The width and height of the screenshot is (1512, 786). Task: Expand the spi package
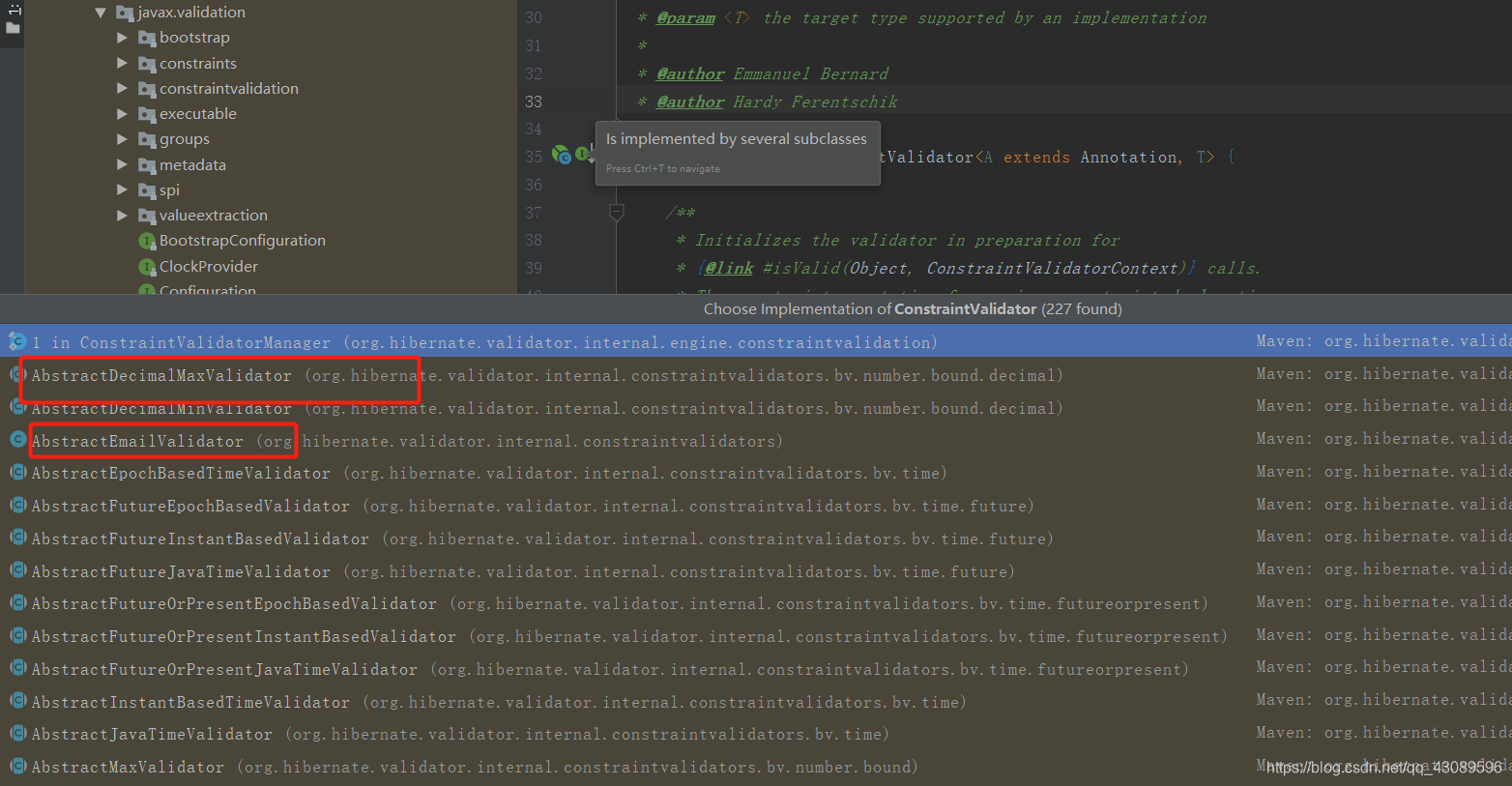tap(122, 189)
